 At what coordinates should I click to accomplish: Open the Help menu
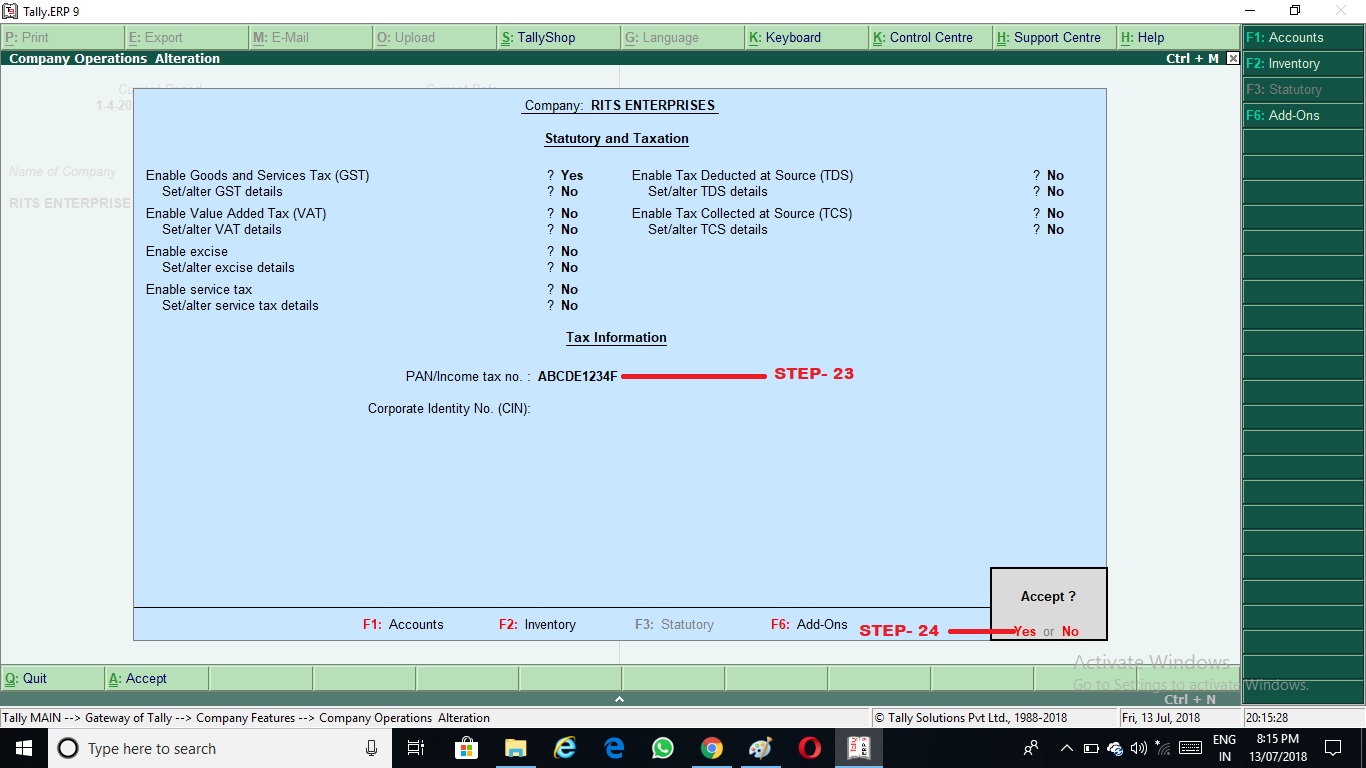[1178, 38]
